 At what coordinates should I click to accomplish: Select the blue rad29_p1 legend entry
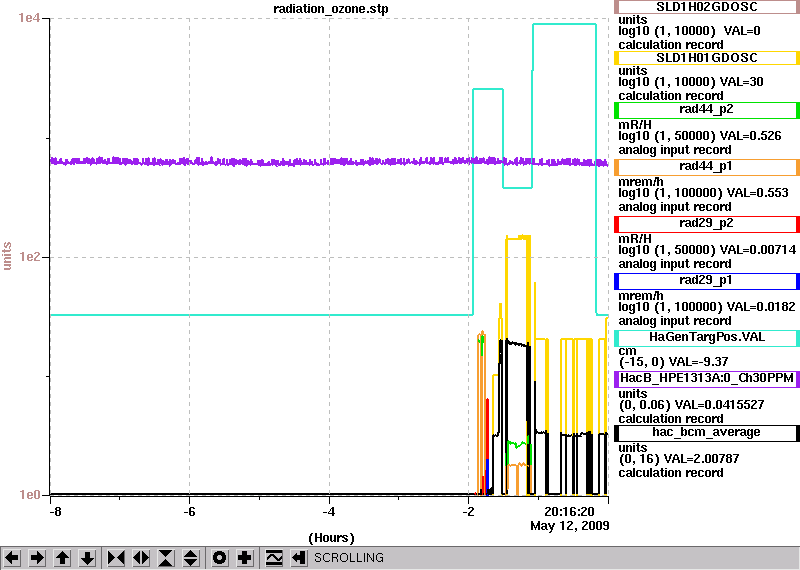click(x=707, y=281)
